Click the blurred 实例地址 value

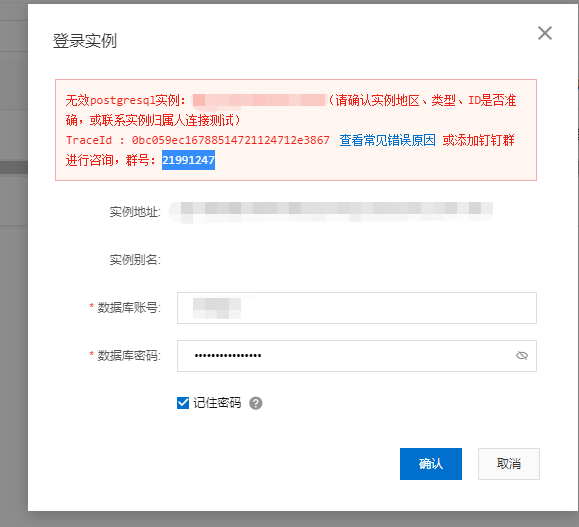pos(331,212)
